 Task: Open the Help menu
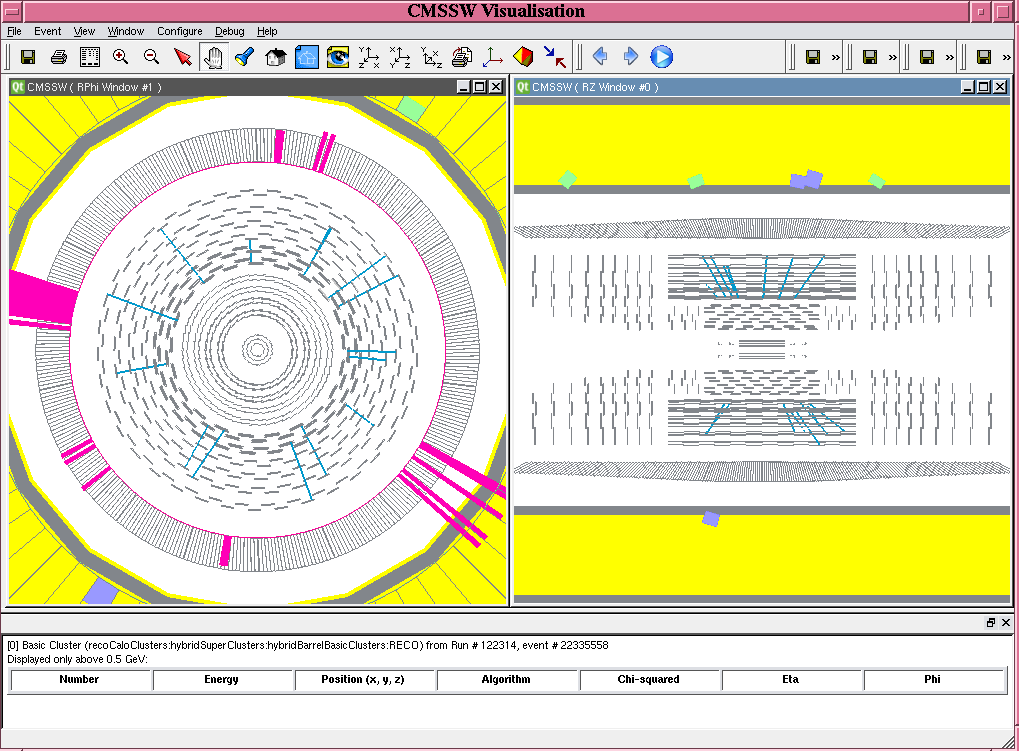[266, 31]
